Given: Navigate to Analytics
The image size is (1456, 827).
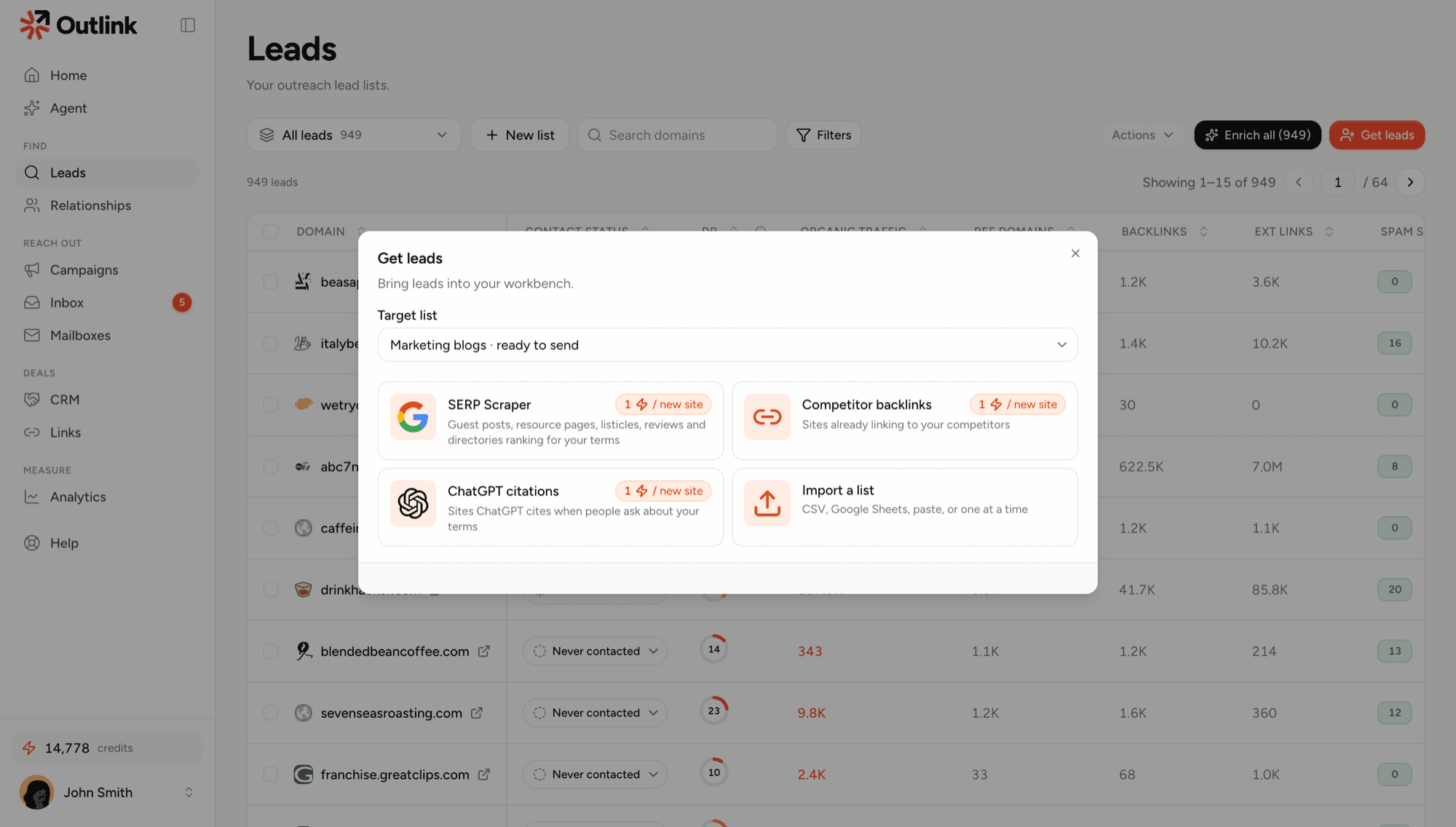Looking at the screenshot, I should click(78, 496).
